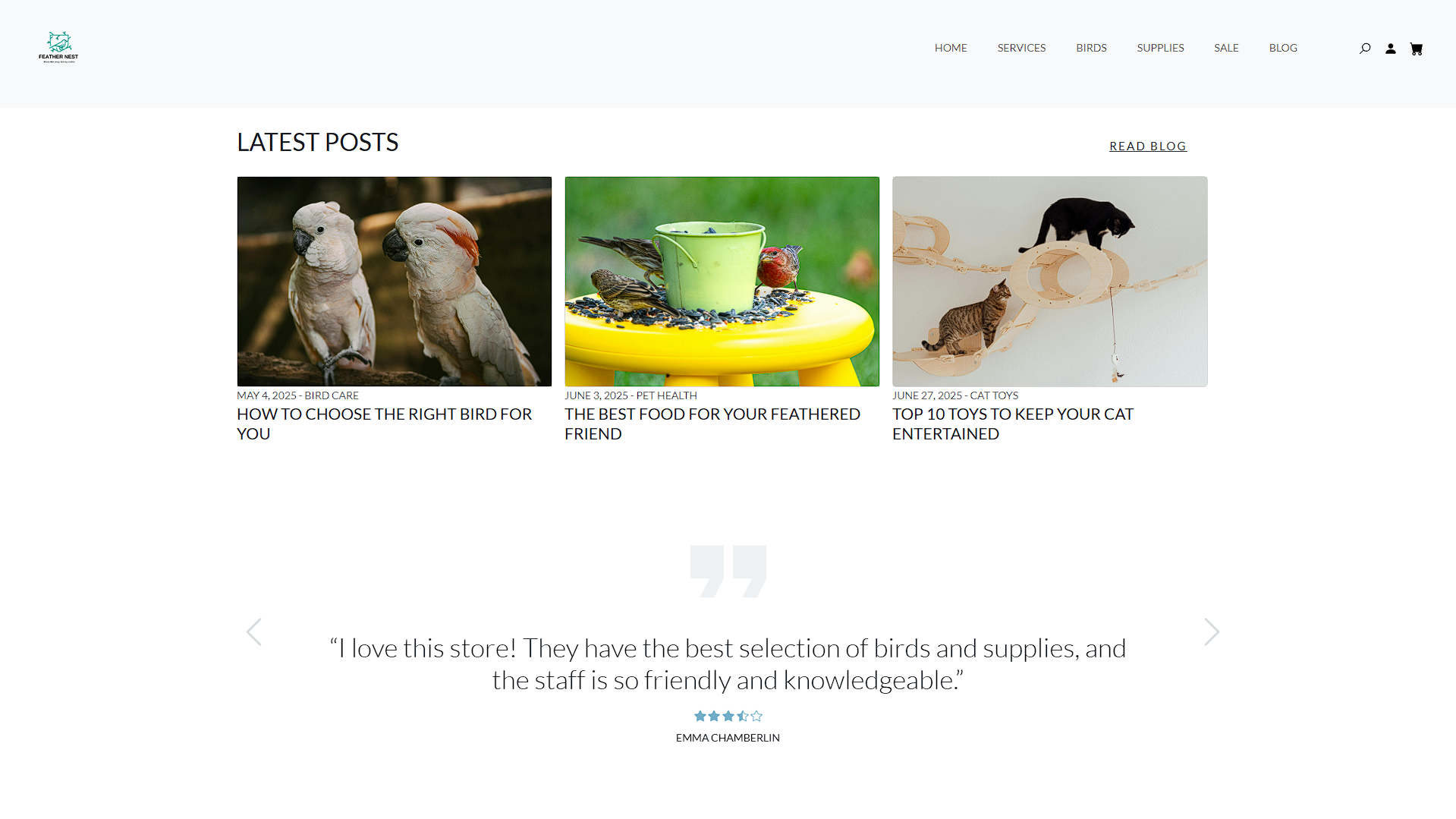Follow the Read Blog link
Image resolution: width=1456 pixels, height=819 pixels.
tap(1148, 146)
